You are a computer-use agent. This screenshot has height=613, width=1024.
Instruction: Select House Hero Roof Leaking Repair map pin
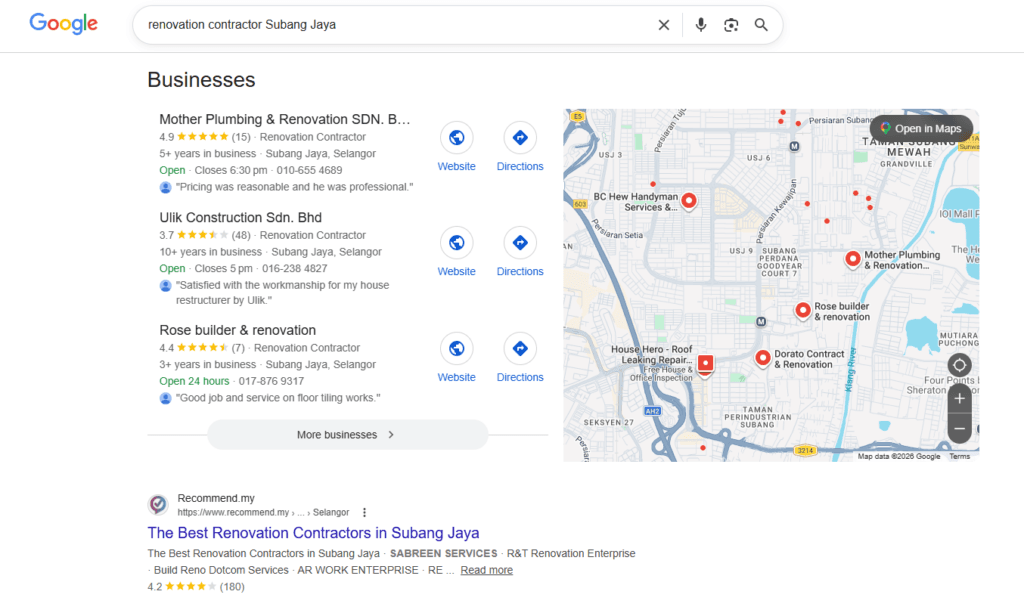(705, 364)
